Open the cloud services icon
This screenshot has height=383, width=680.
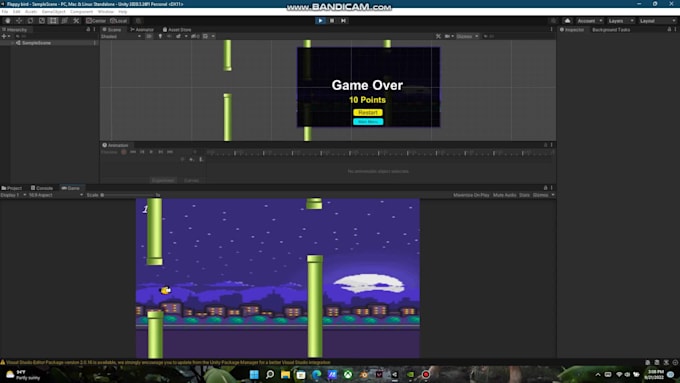567,21
